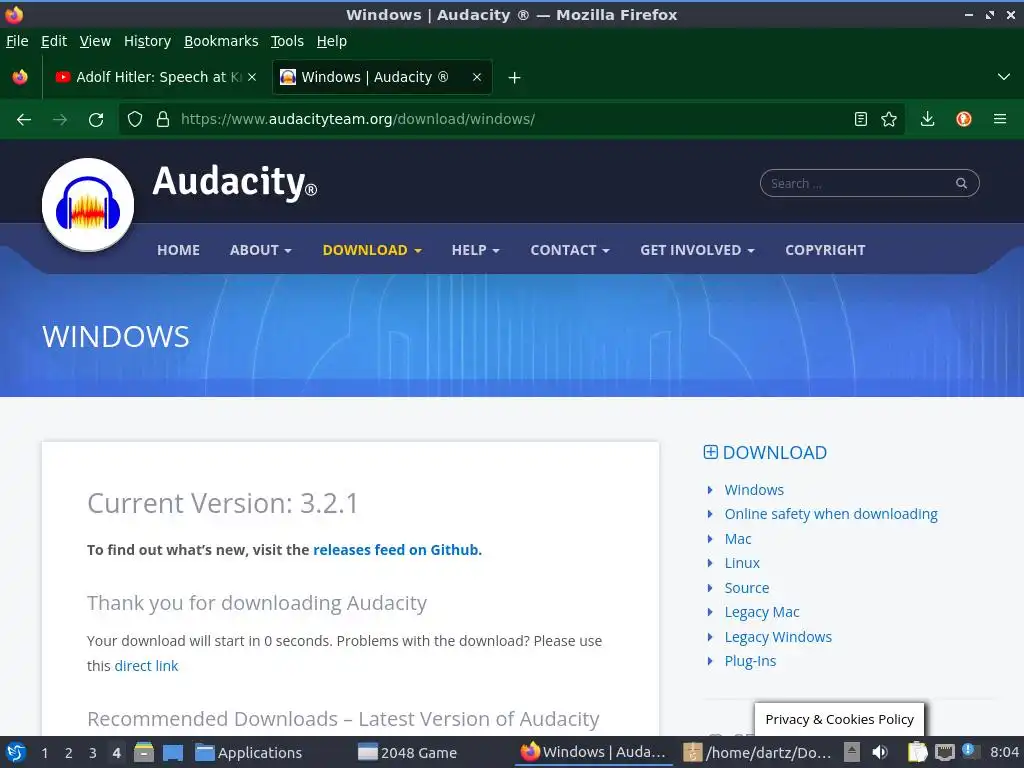Screen dimensions: 1024x768
Task: Click the show desktop taskbar icon
Action: 172,752
